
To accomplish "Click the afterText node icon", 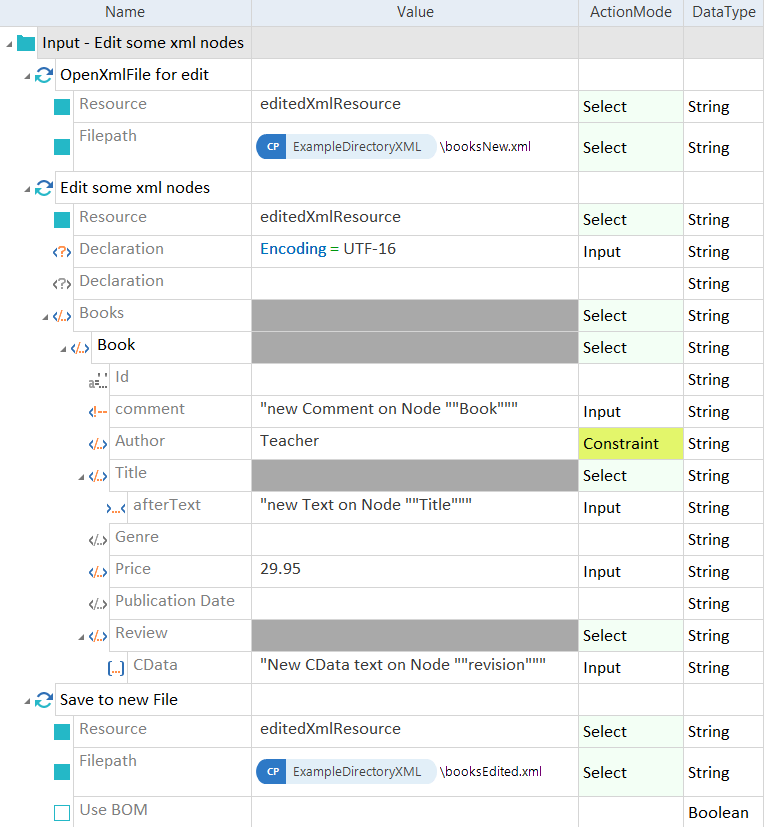I will [x=115, y=507].
